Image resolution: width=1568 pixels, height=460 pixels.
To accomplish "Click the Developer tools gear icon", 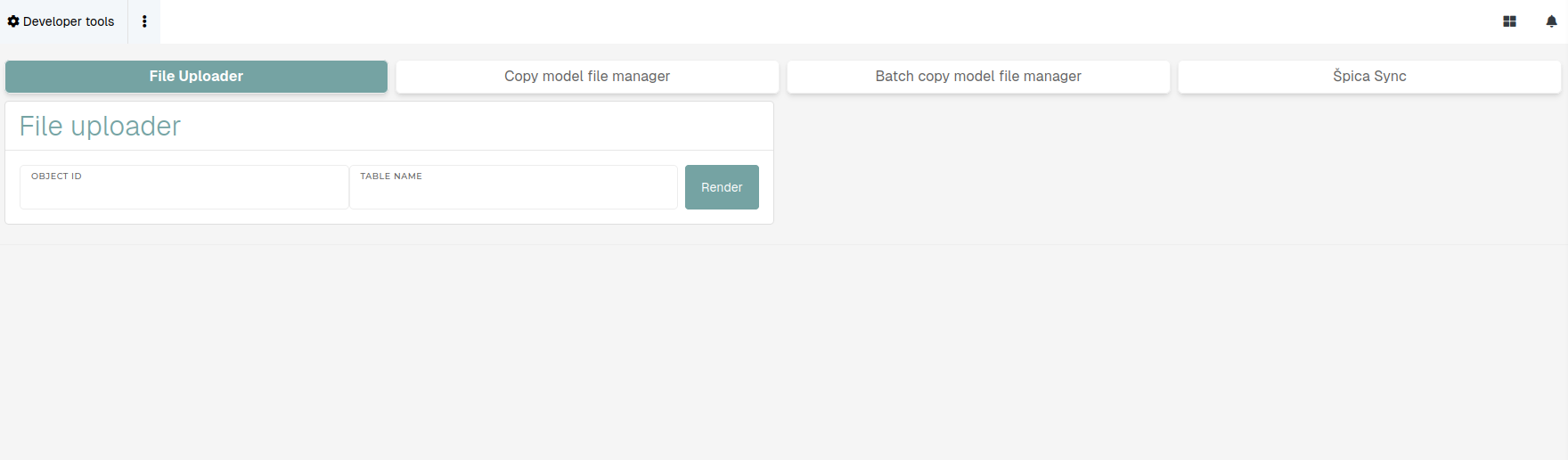I will (13, 21).
